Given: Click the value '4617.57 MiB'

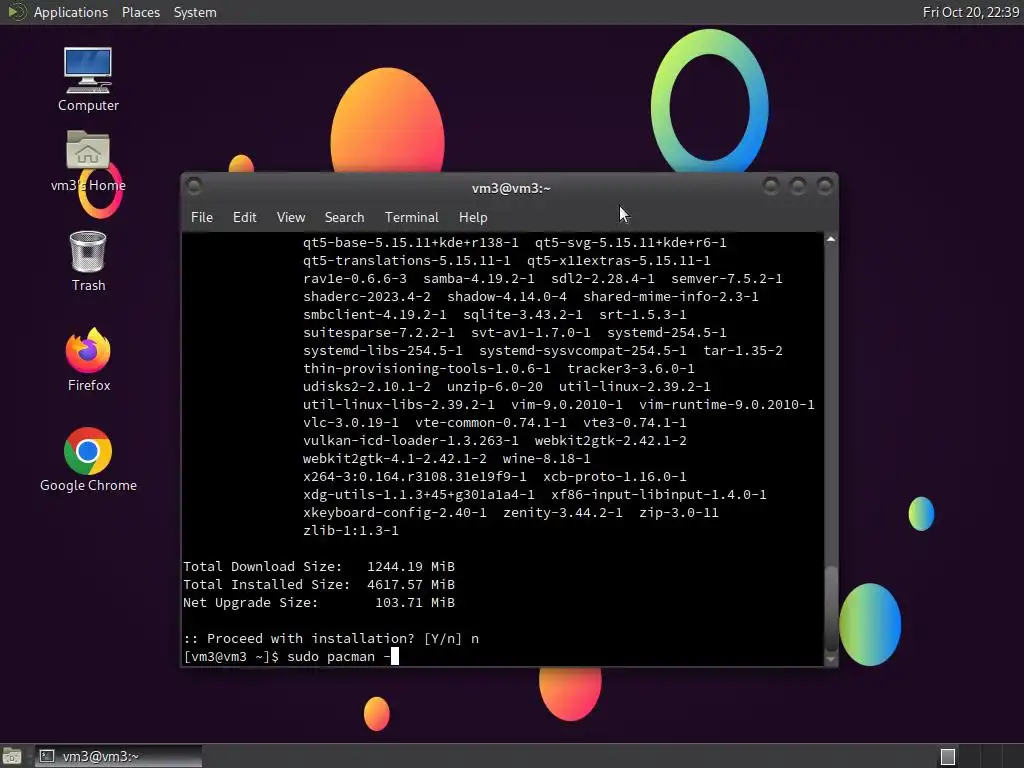Looking at the screenshot, I should click(x=411, y=584).
